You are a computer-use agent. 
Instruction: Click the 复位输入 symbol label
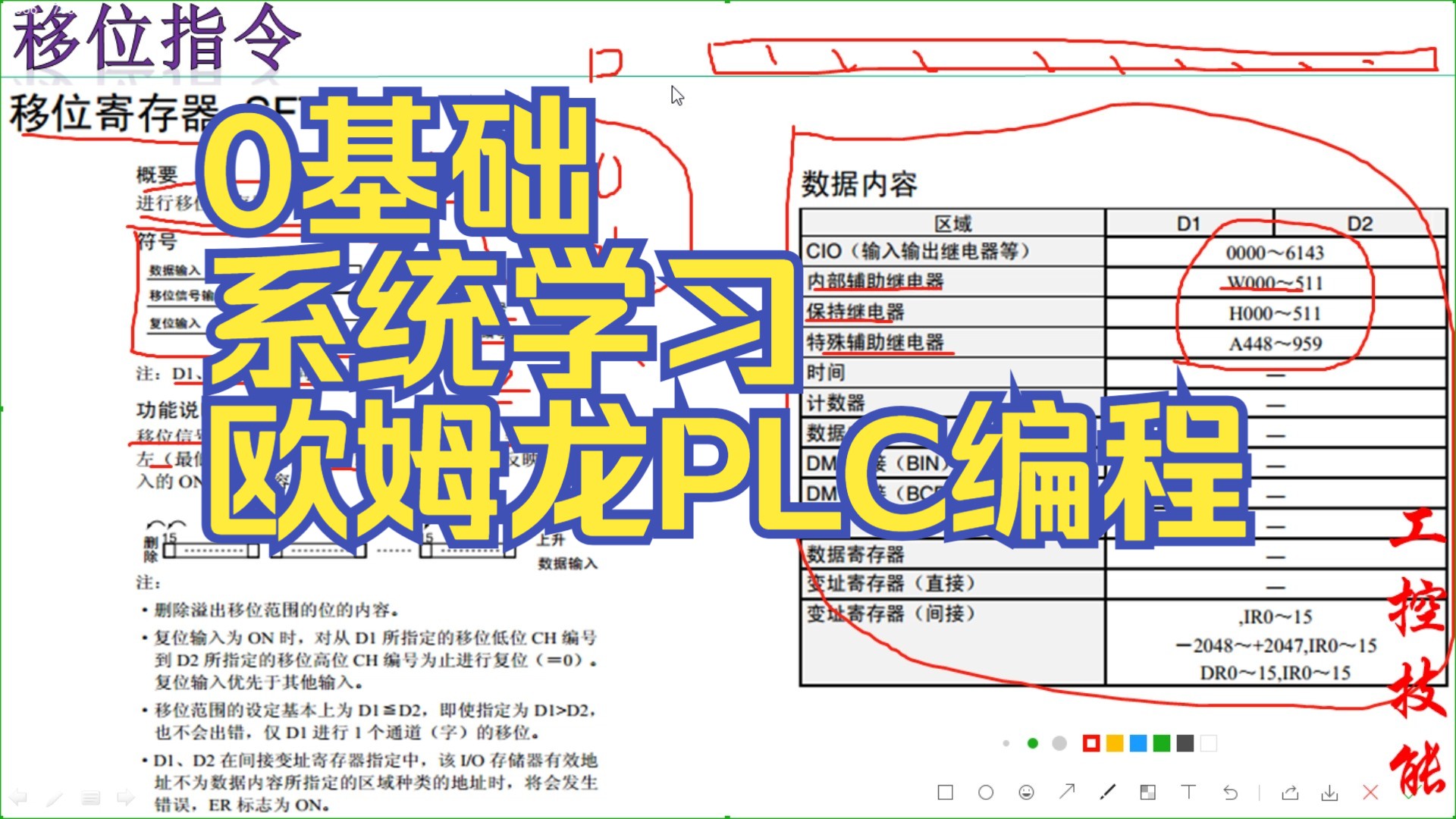click(174, 324)
